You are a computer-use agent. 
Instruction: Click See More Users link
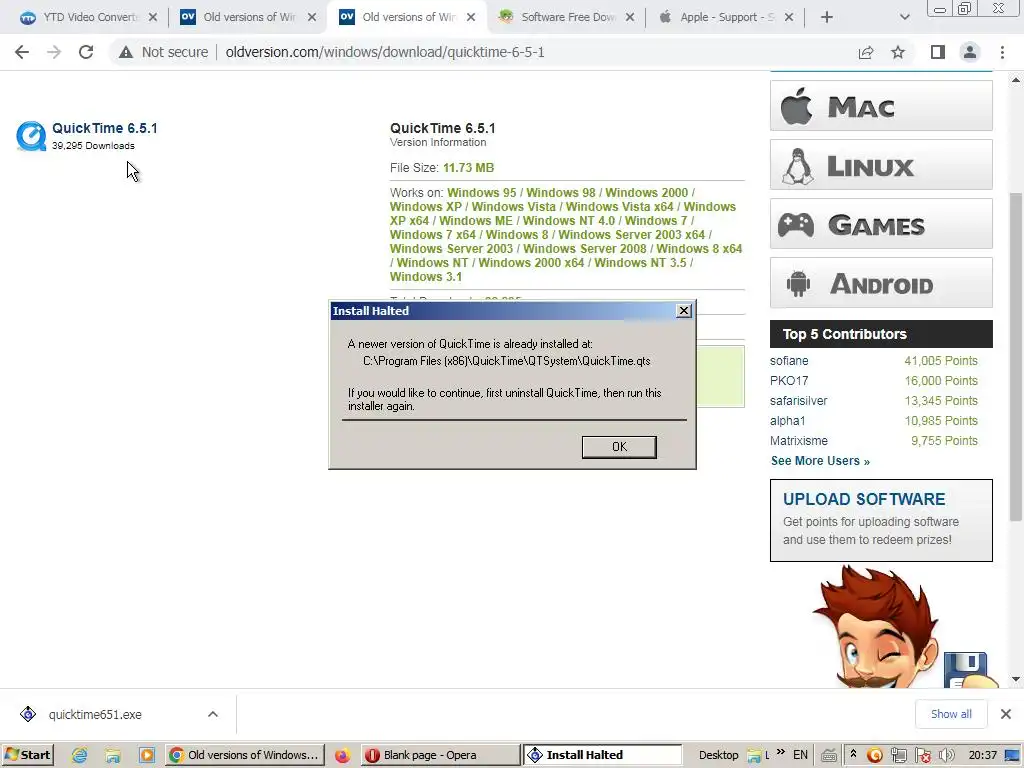click(820, 461)
